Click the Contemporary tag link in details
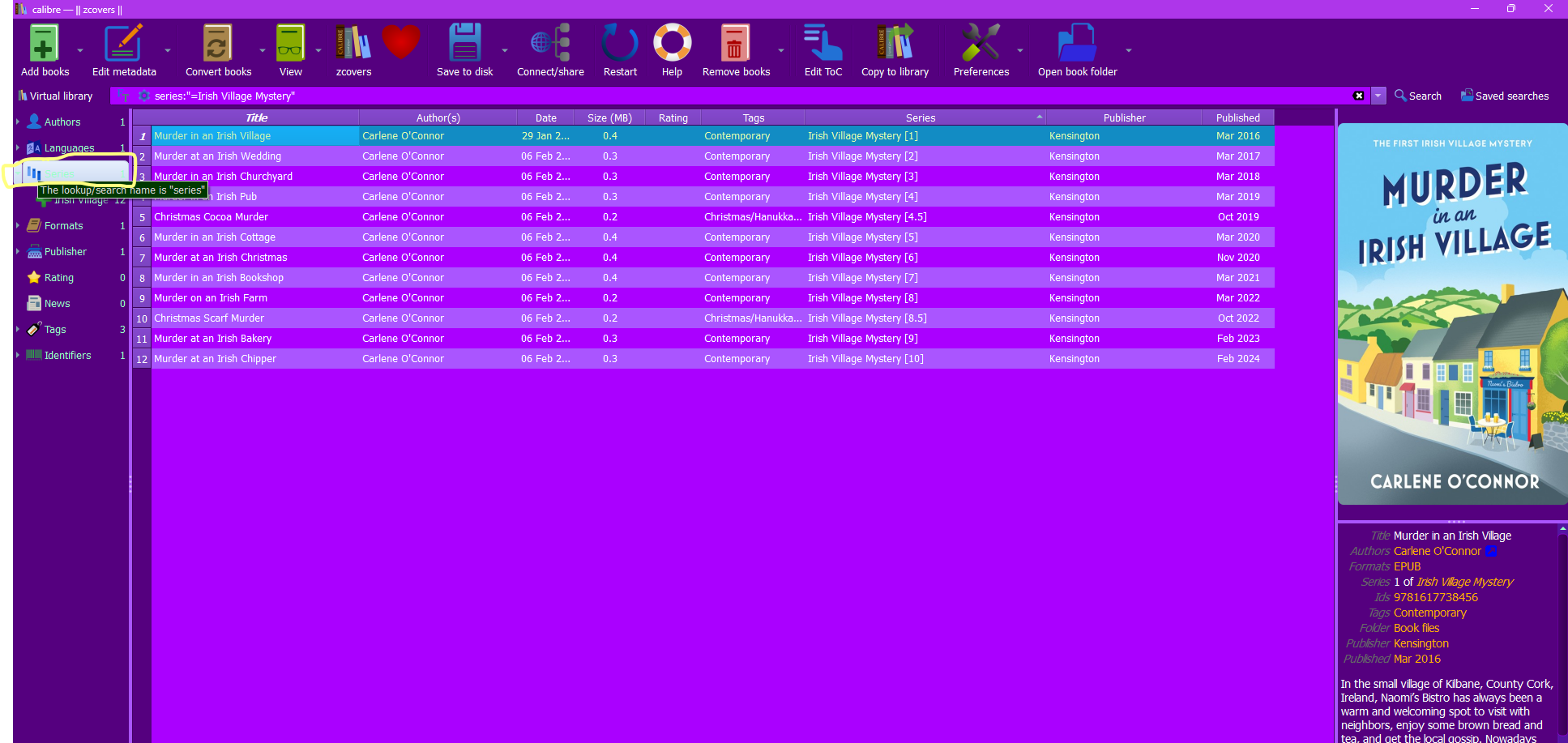The height and width of the screenshot is (743, 1568). tap(1430, 613)
